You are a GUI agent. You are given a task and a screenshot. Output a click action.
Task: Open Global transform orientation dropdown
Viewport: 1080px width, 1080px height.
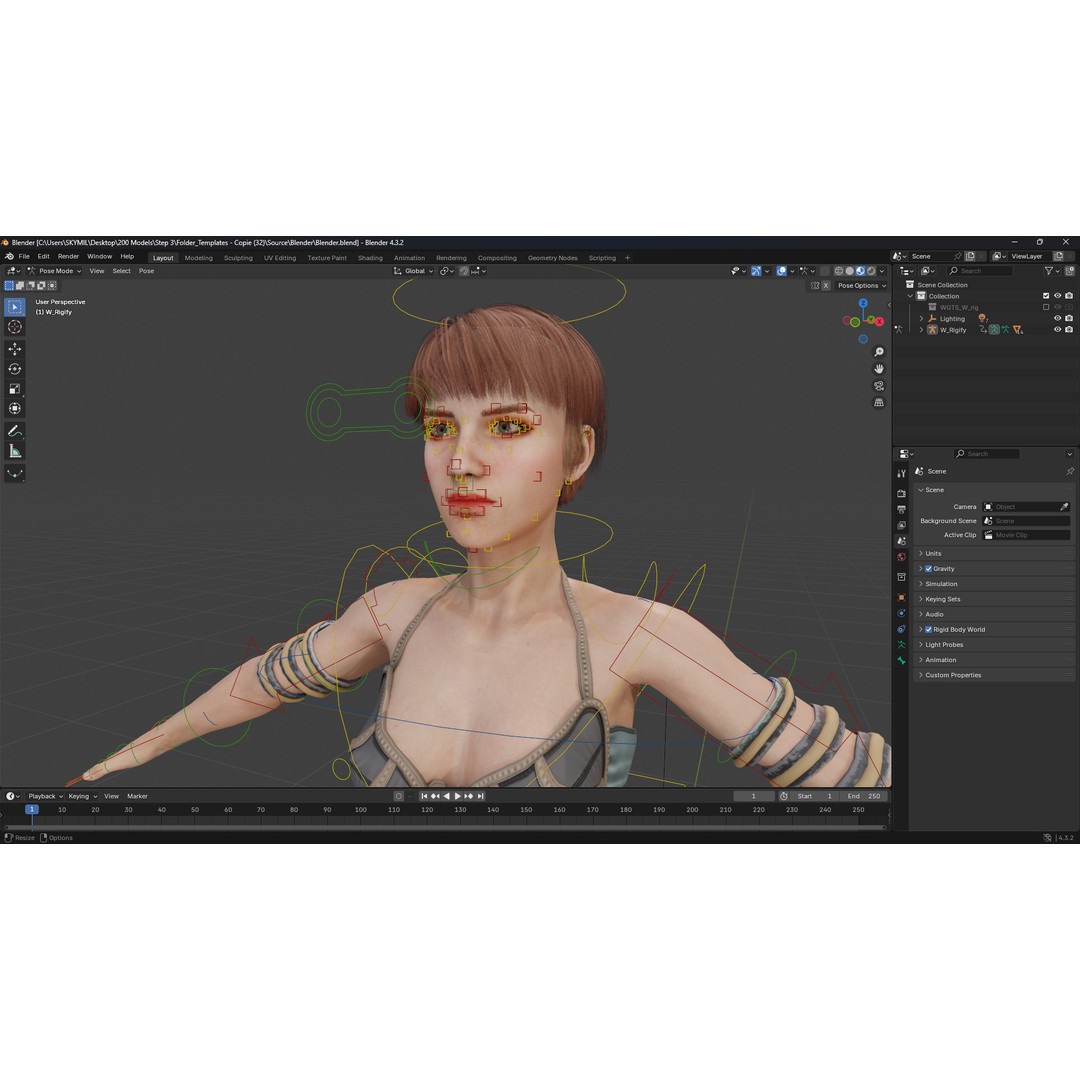click(413, 271)
